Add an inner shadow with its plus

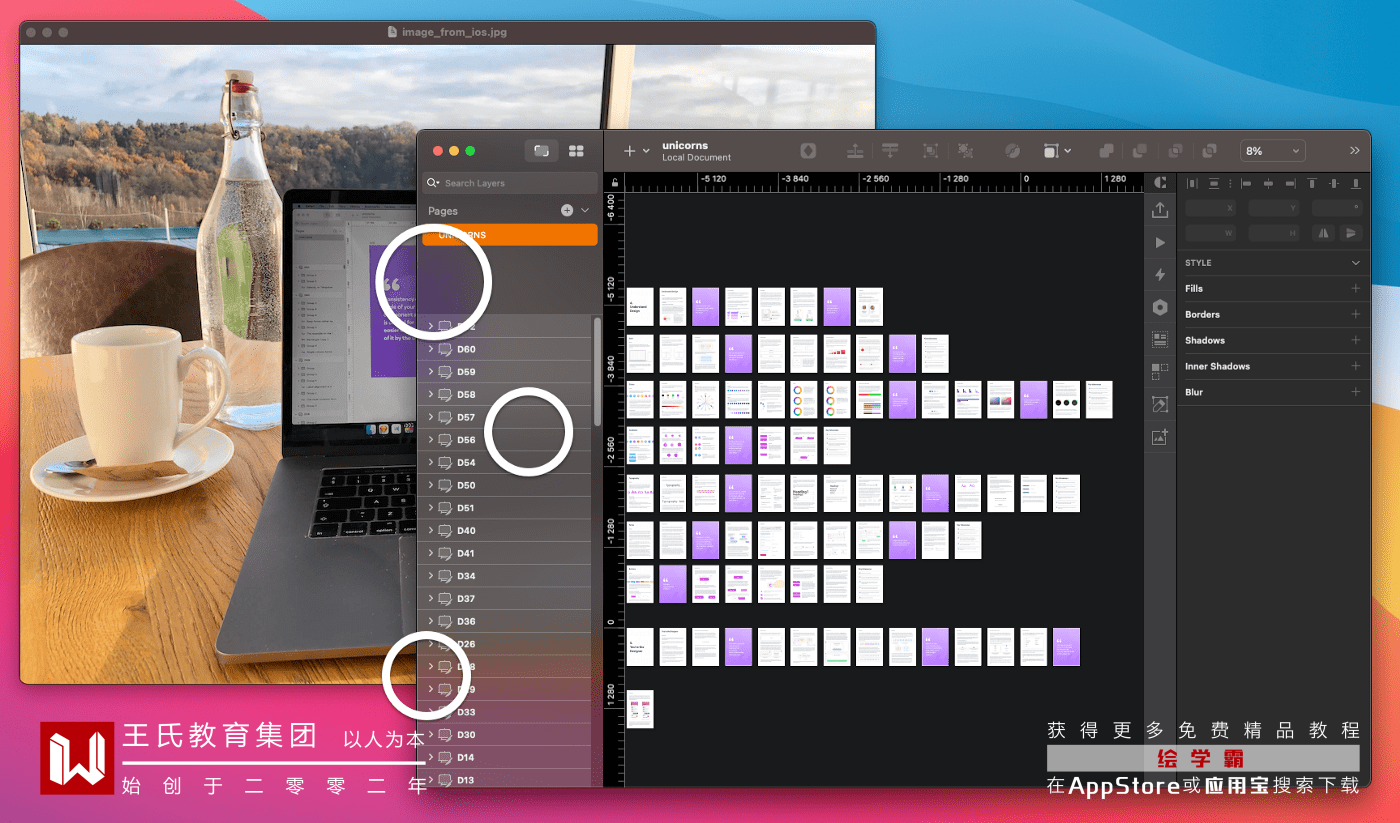(x=1356, y=366)
